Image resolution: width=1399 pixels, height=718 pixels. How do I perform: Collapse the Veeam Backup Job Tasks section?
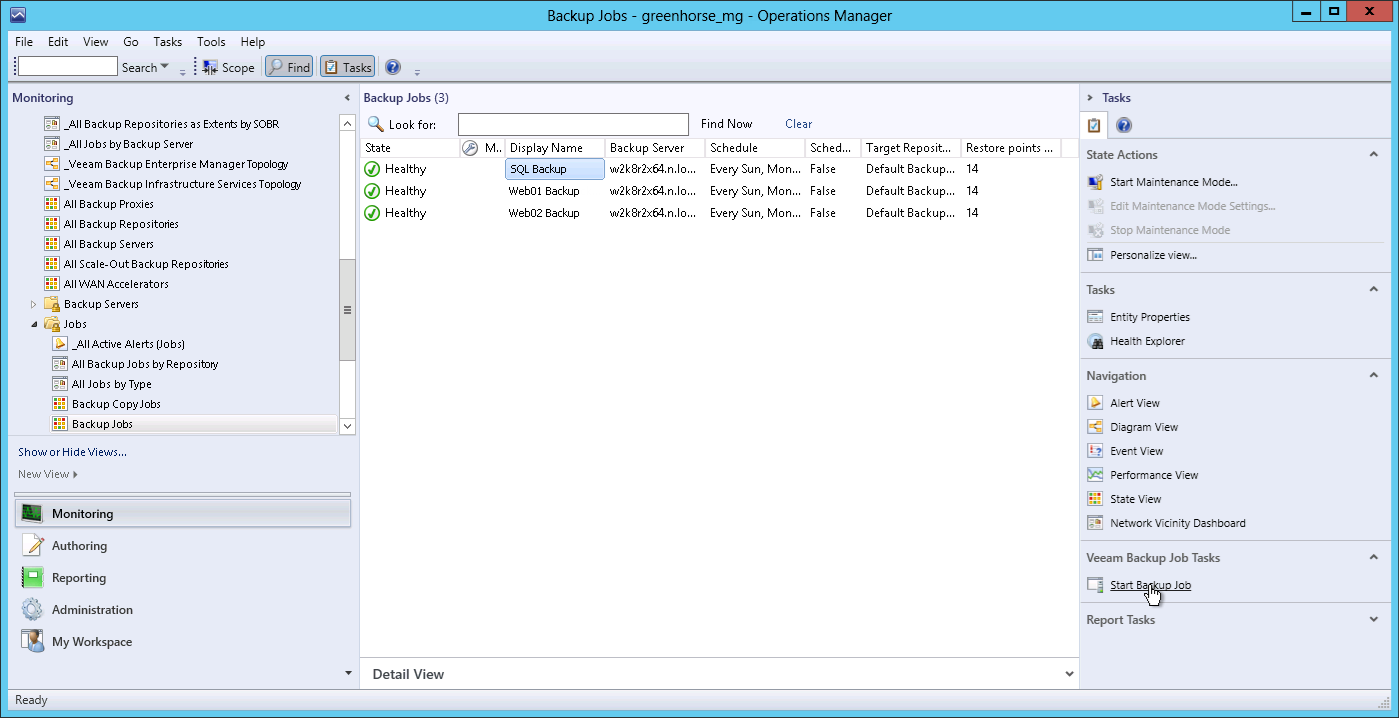pos(1374,558)
